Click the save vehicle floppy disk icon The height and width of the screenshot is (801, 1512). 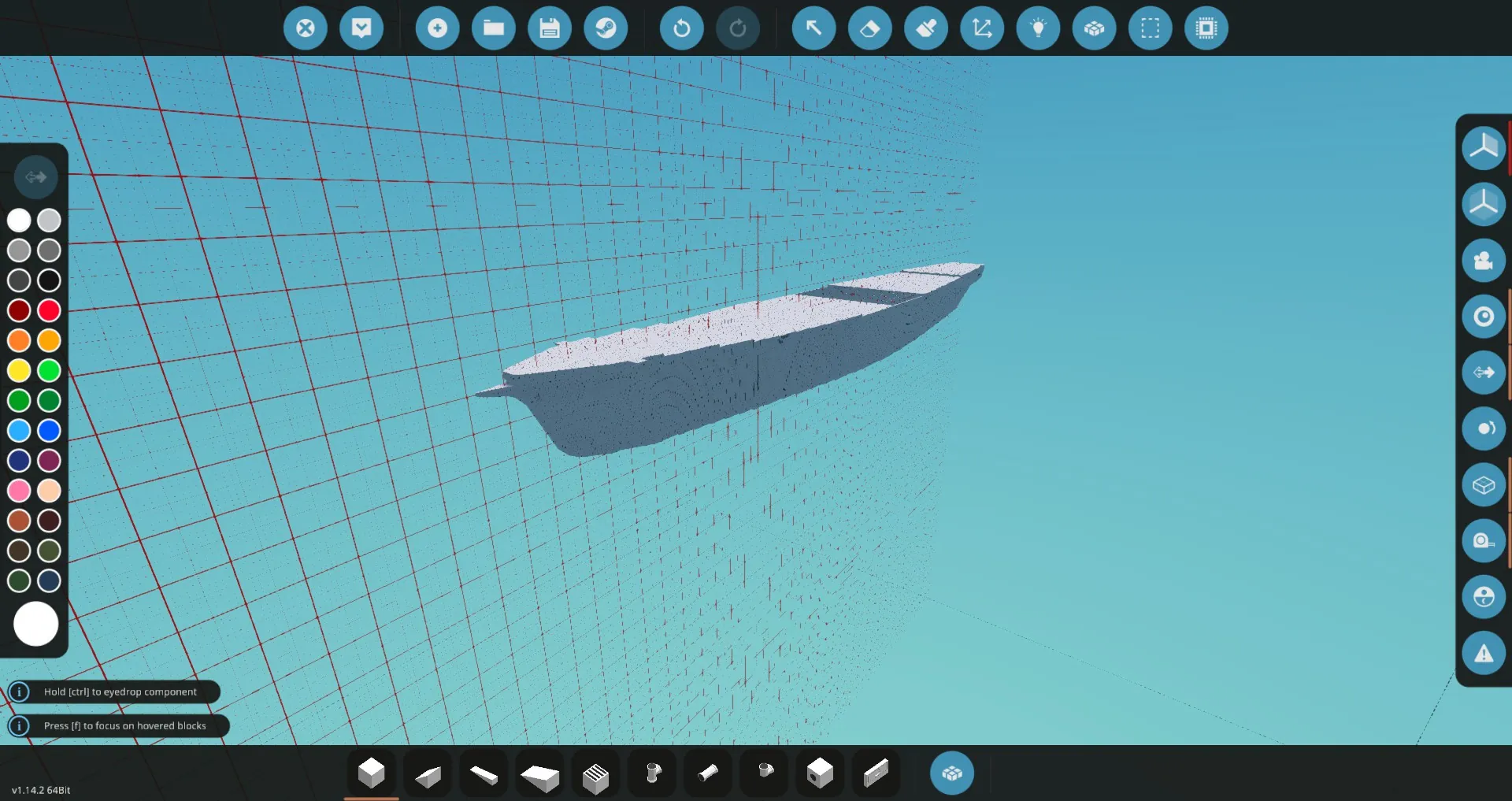click(x=549, y=28)
